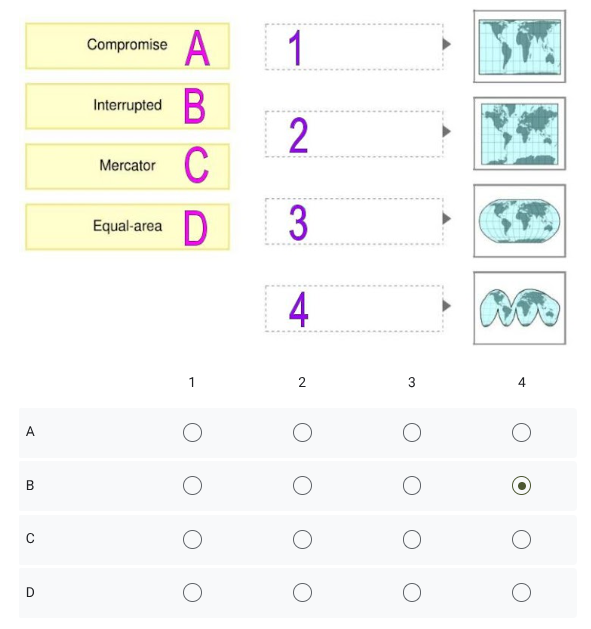The image size is (591, 629).
Task: Select radio button row D column 3
Action: 412,592
